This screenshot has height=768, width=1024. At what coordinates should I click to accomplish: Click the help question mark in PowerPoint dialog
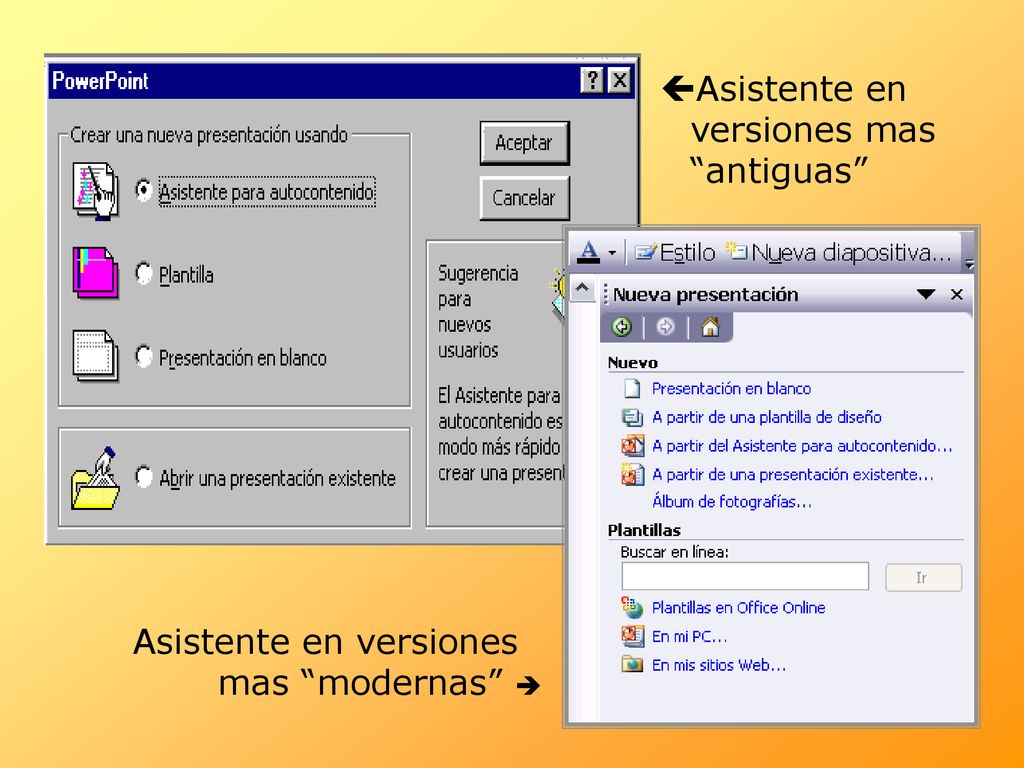tap(592, 81)
